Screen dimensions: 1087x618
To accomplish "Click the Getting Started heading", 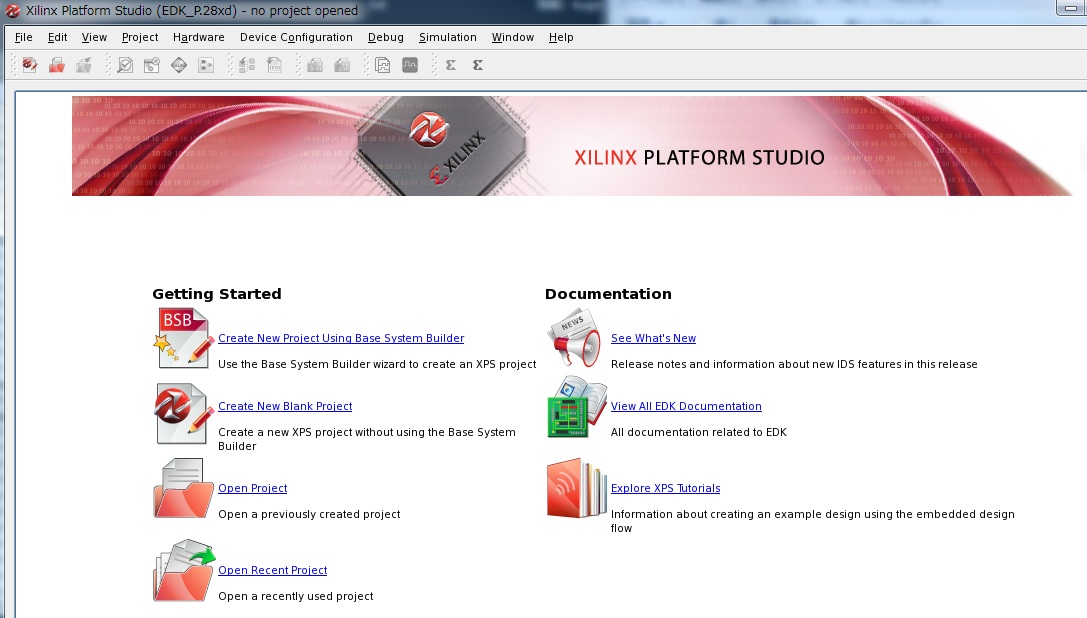I will pos(217,294).
